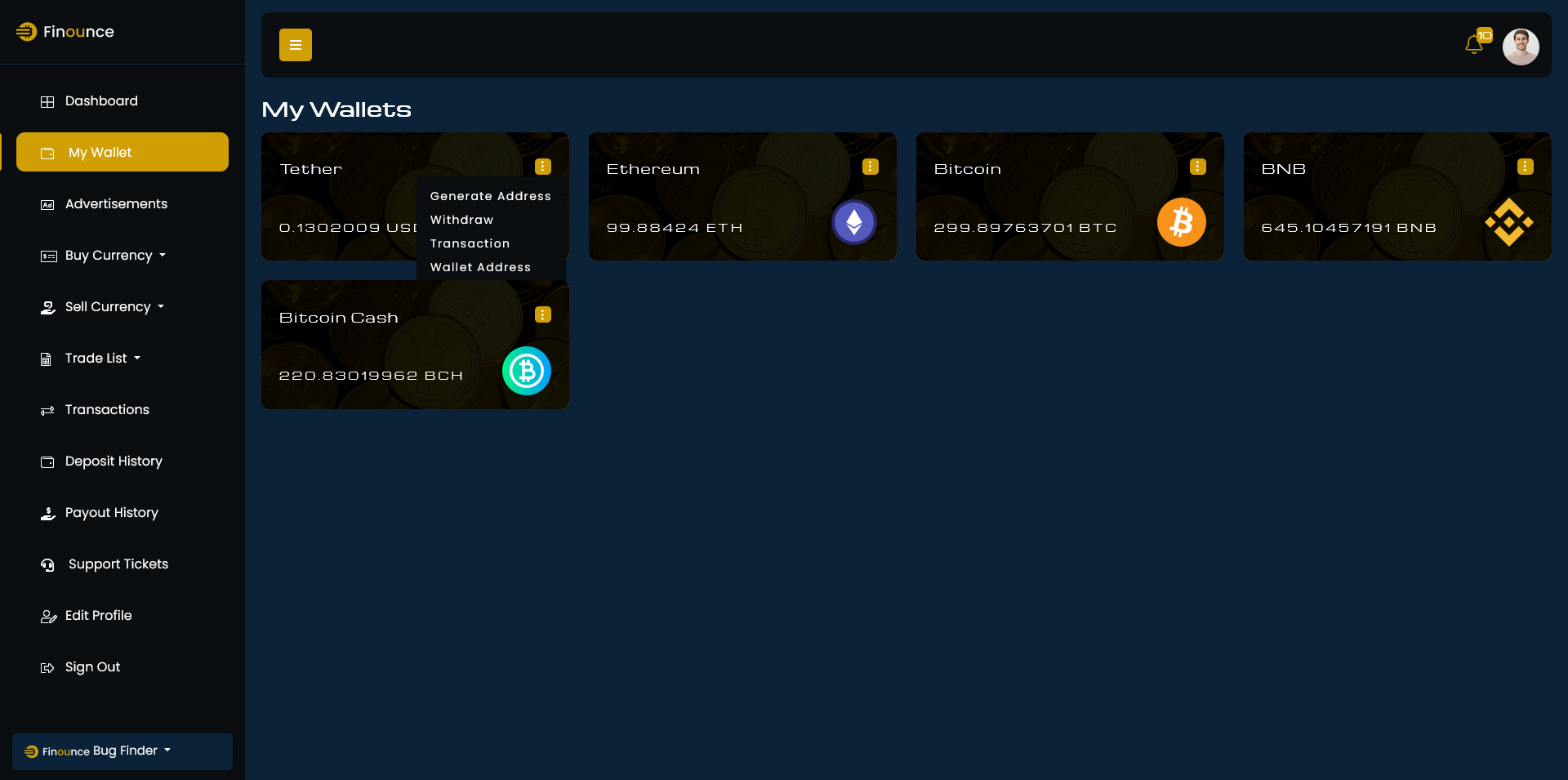Open the BNB wallet three-dot menu

(x=1526, y=167)
